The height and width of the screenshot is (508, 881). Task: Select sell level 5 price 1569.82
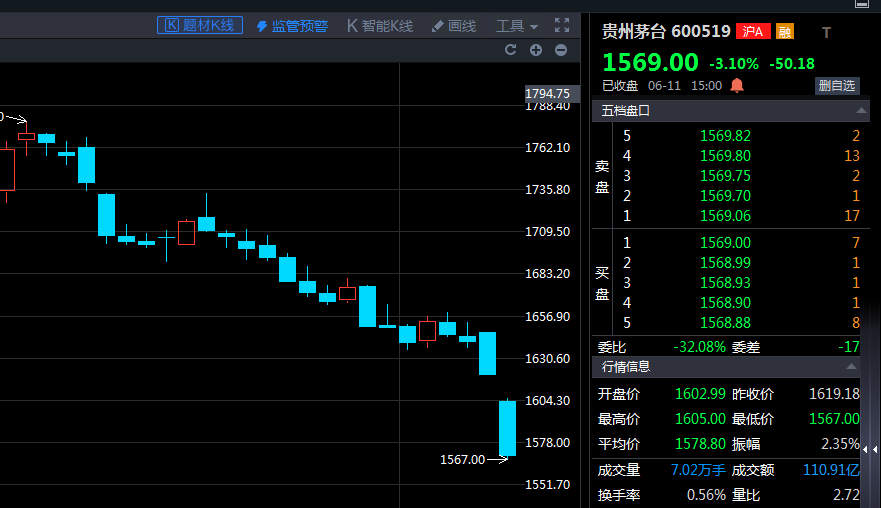point(725,135)
